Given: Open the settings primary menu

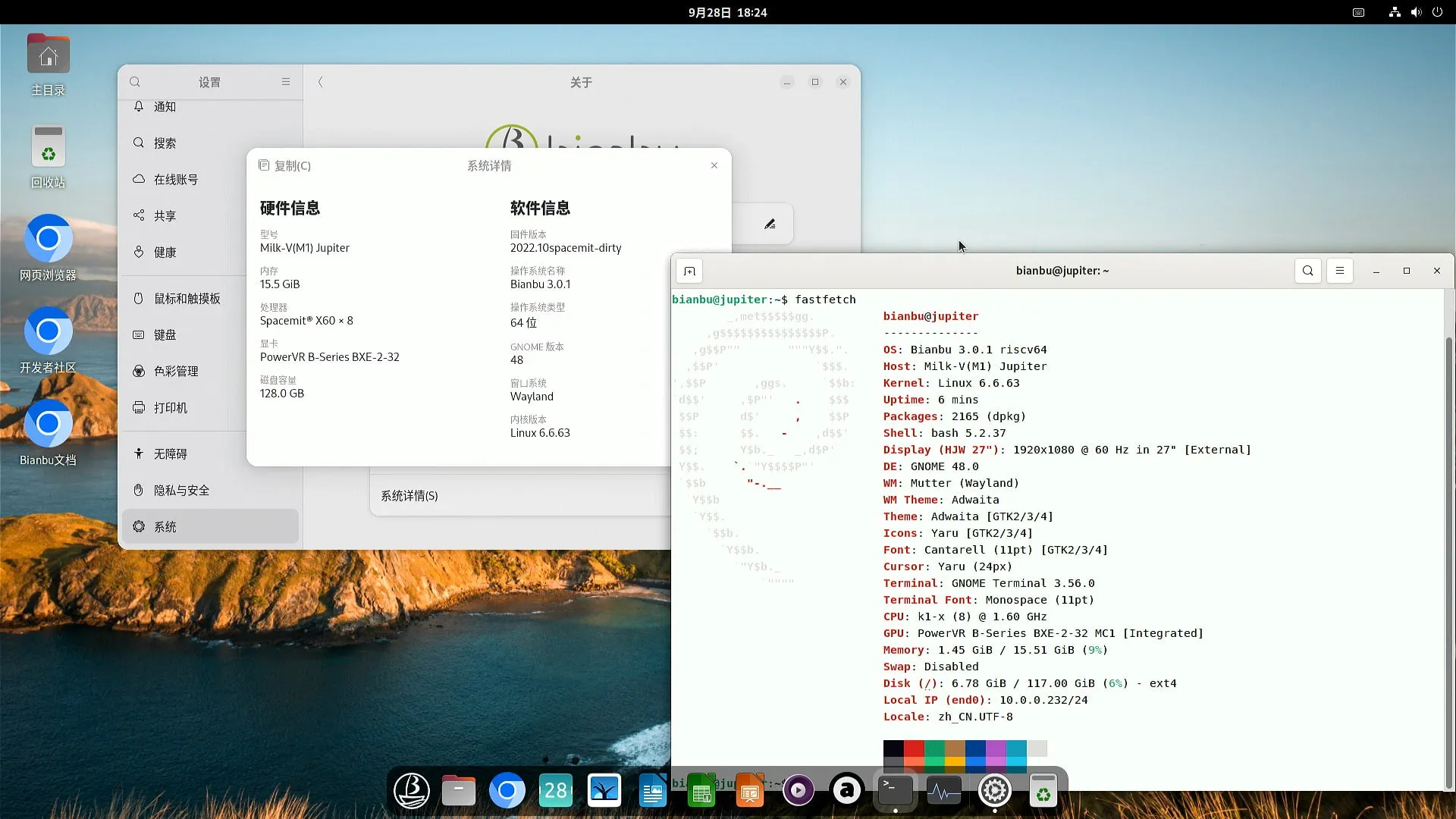Looking at the screenshot, I should click(286, 82).
